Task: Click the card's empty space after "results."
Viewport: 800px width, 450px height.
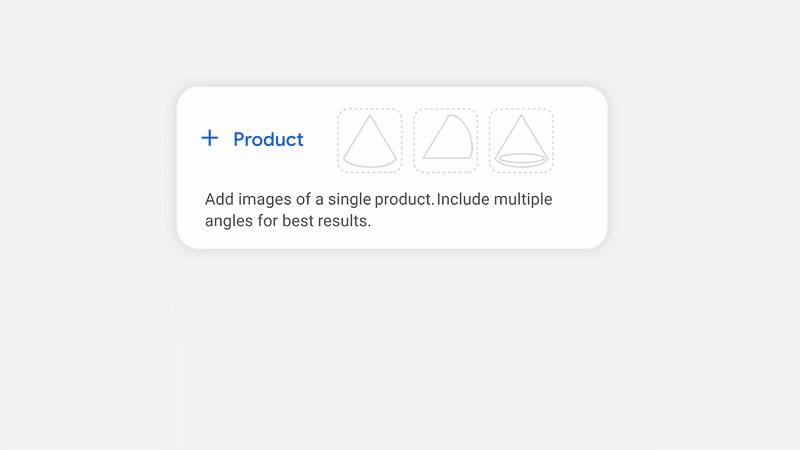Action: coord(480,222)
